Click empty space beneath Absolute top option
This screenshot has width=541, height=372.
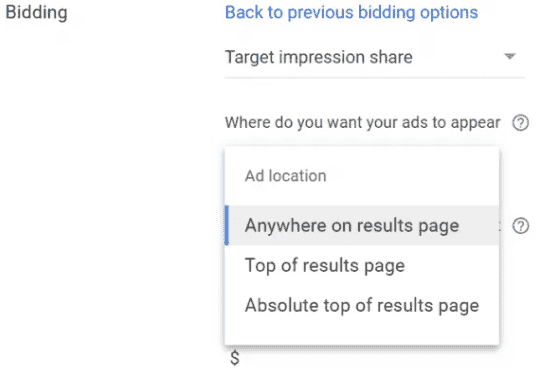click(x=362, y=335)
